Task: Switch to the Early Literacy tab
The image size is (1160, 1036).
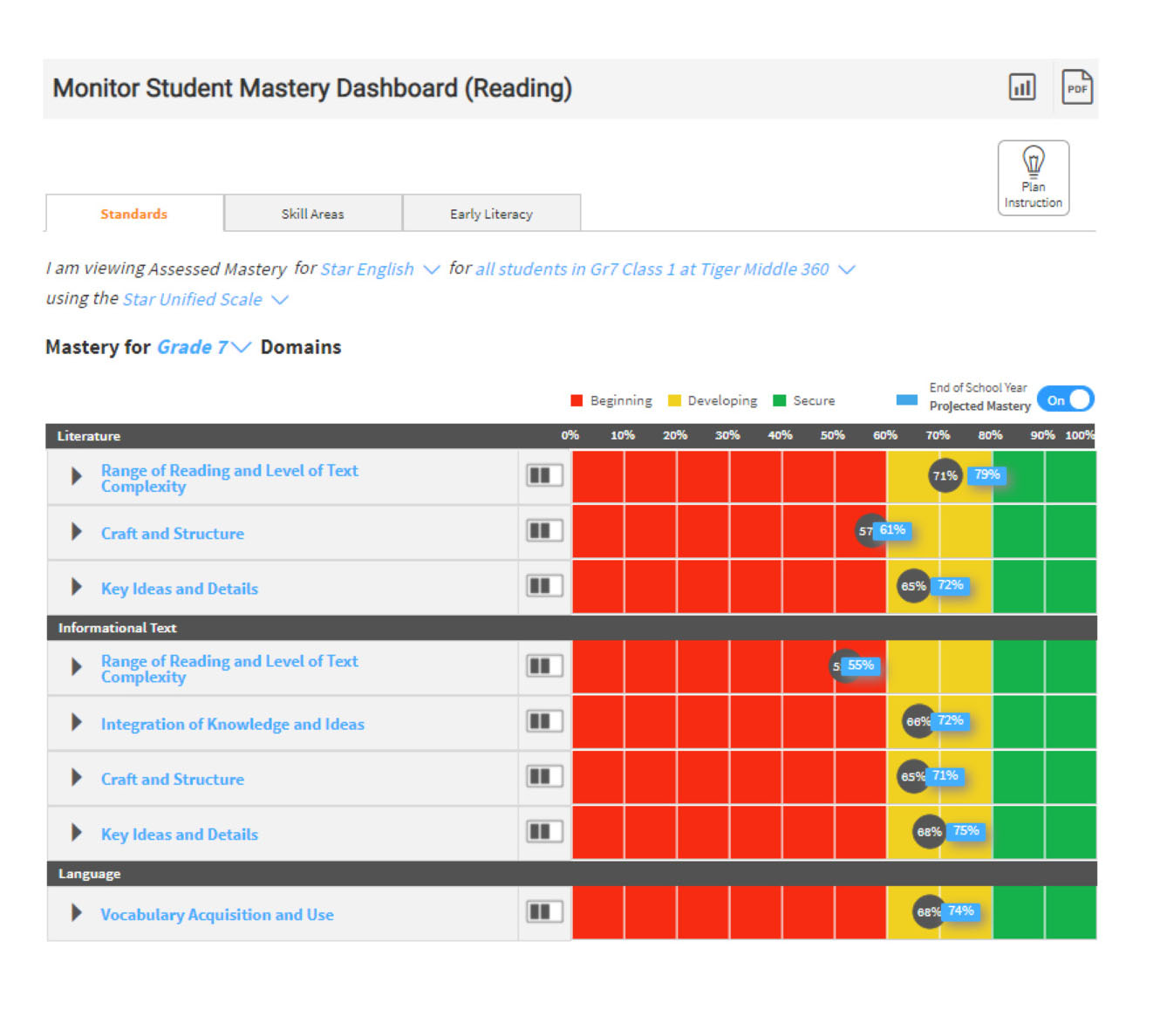Action: [x=492, y=214]
